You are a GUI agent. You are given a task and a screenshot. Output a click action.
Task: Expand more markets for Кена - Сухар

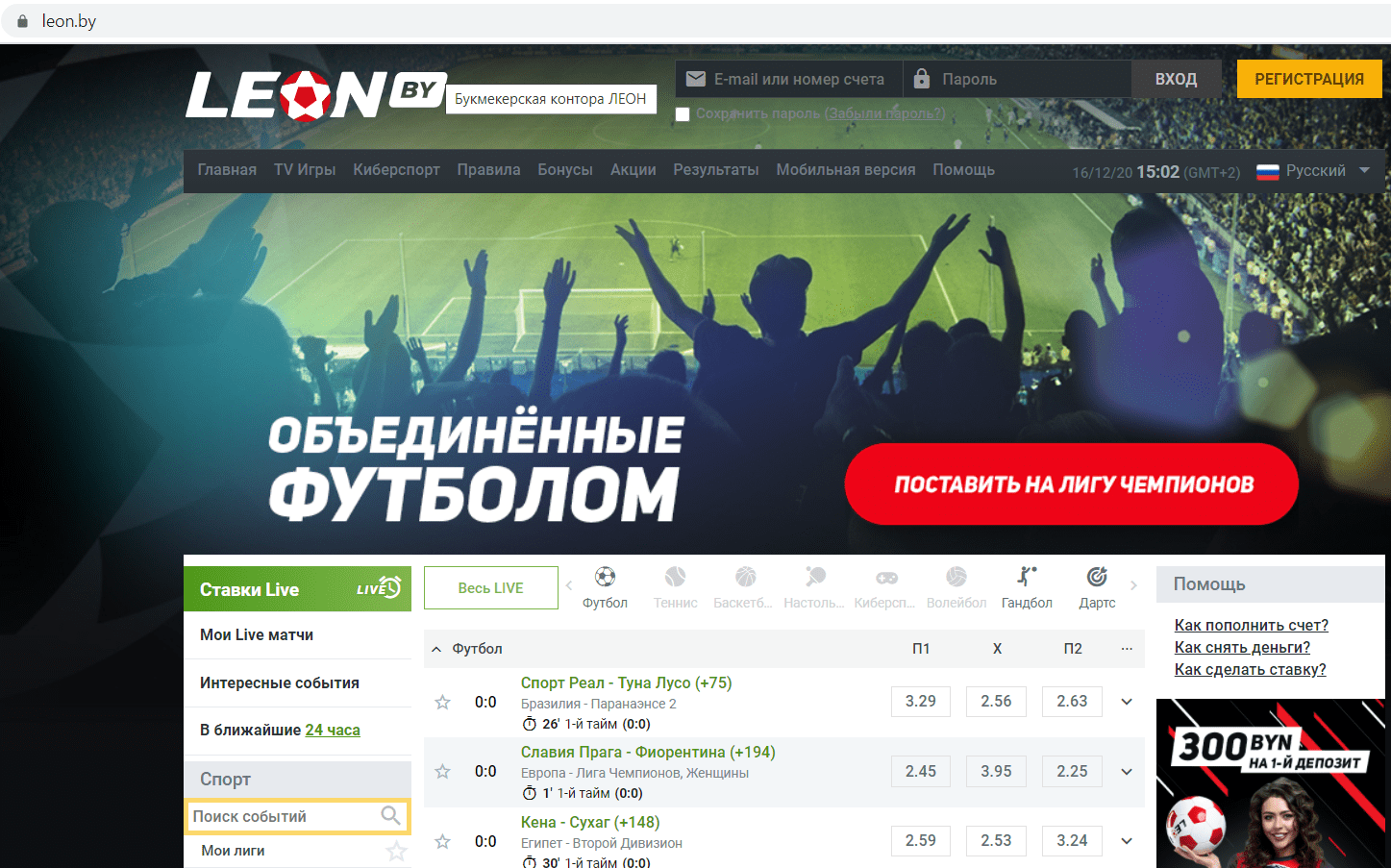(1127, 841)
